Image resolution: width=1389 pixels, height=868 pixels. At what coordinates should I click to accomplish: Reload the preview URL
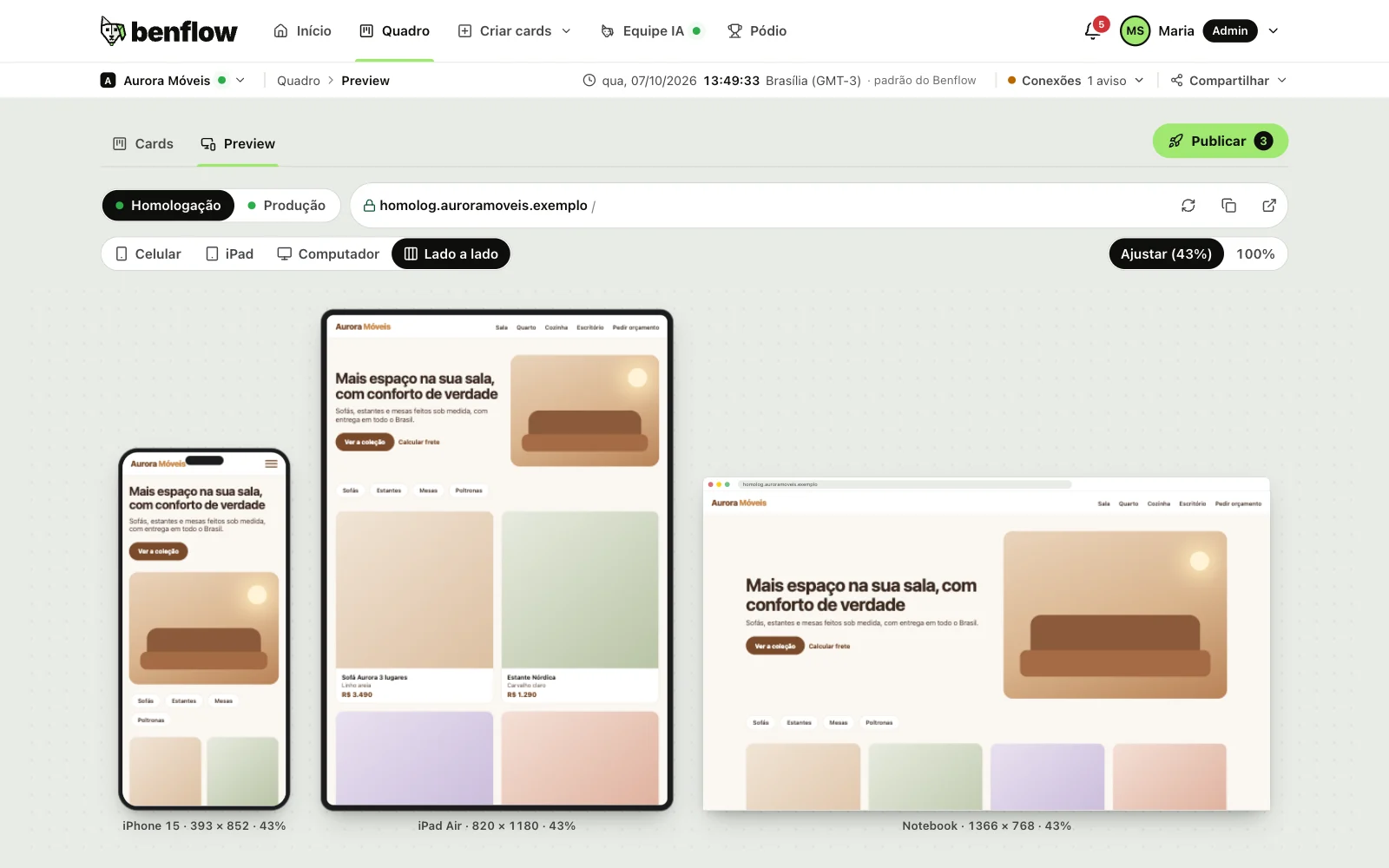click(x=1188, y=206)
